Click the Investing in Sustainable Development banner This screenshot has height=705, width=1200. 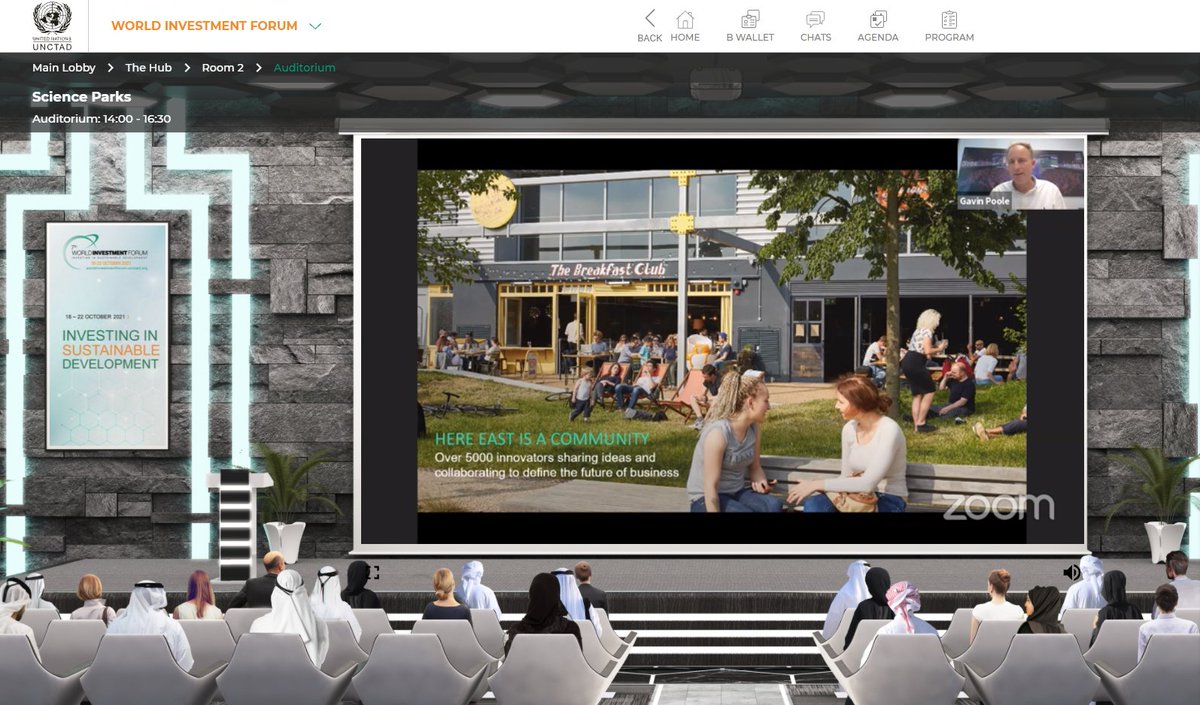(108, 335)
